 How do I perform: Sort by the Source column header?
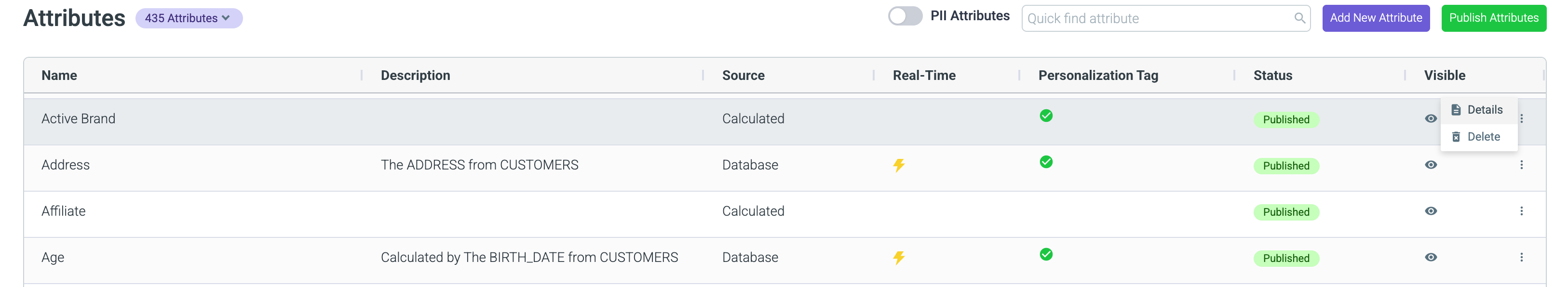[743, 76]
